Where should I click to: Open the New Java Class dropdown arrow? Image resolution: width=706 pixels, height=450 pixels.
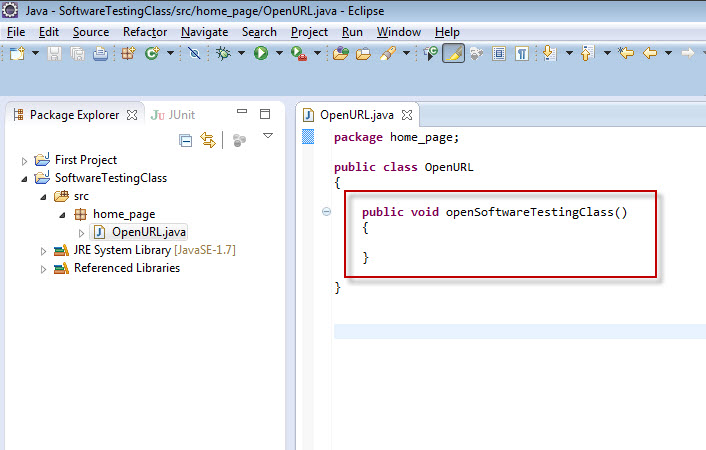coord(170,53)
